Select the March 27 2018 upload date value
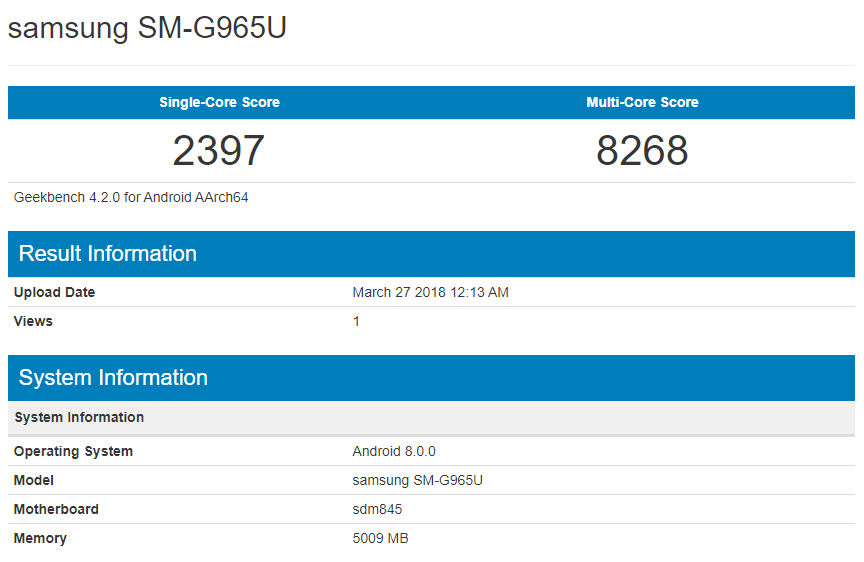Viewport: 864px width, 562px height. (430, 292)
